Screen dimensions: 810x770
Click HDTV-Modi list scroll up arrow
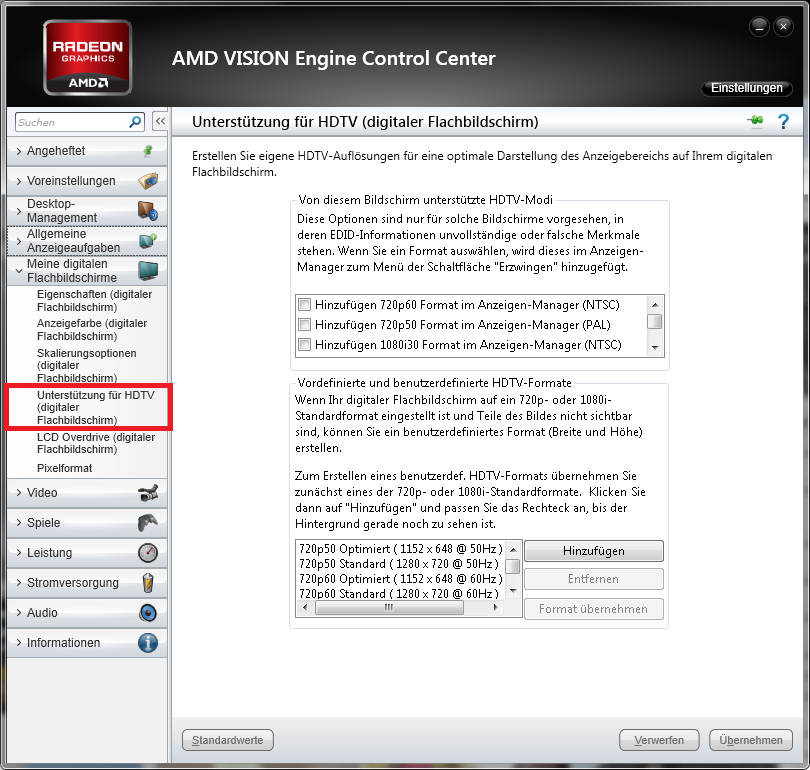[655, 305]
